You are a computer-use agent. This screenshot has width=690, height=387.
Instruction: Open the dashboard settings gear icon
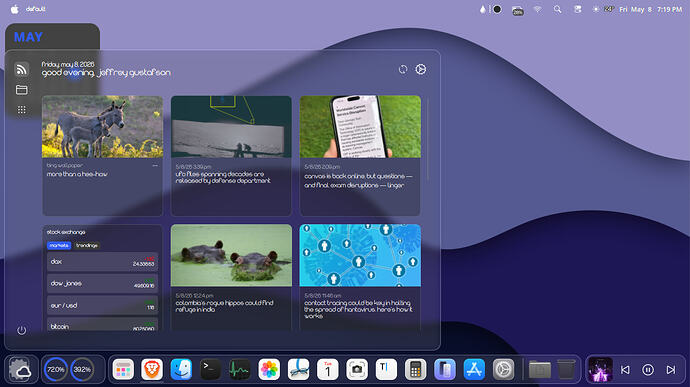coord(421,70)
